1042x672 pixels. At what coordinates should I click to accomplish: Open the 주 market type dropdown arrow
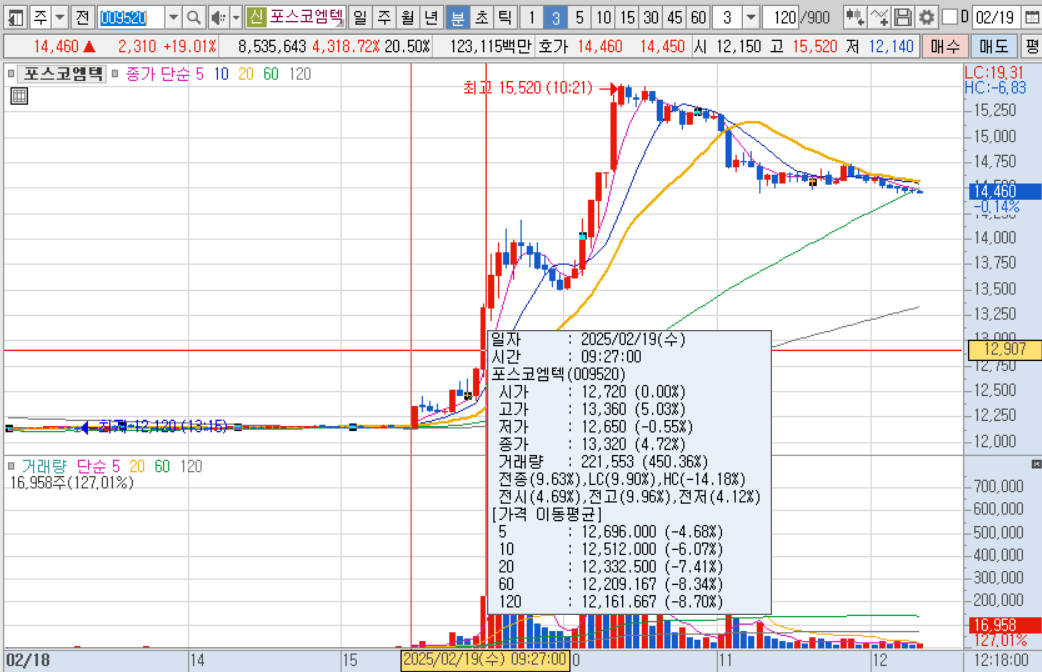(60, 17)
